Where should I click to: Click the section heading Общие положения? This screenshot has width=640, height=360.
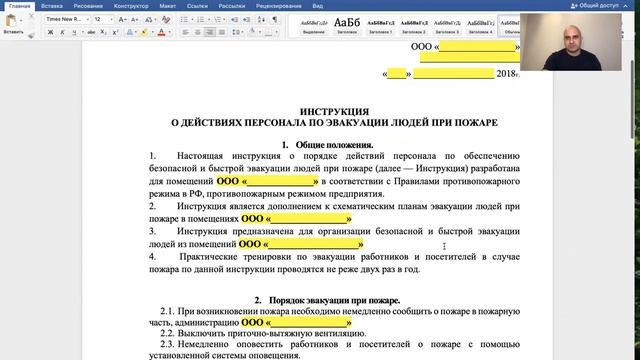point(334,145)
